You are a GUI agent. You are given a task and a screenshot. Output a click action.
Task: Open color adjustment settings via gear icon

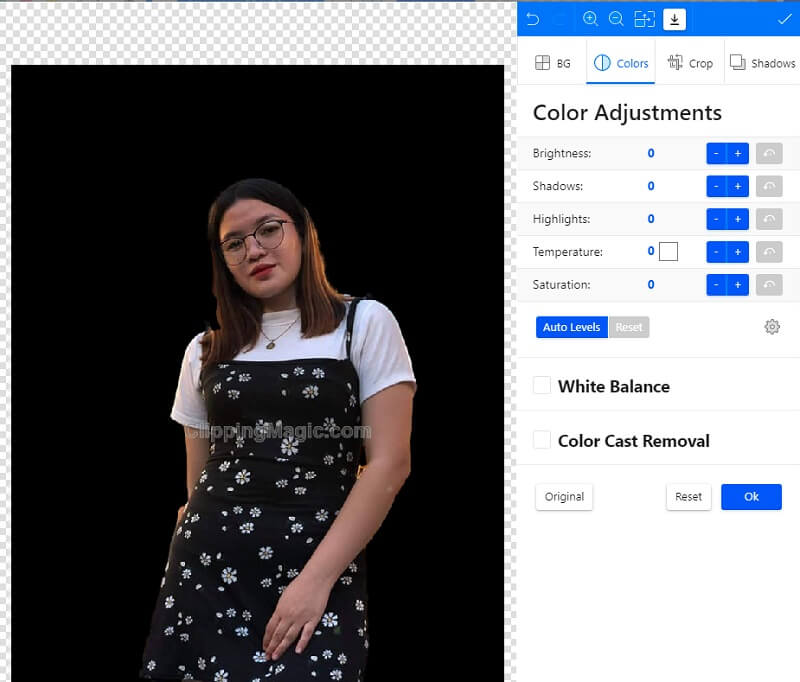coord(772,326)
